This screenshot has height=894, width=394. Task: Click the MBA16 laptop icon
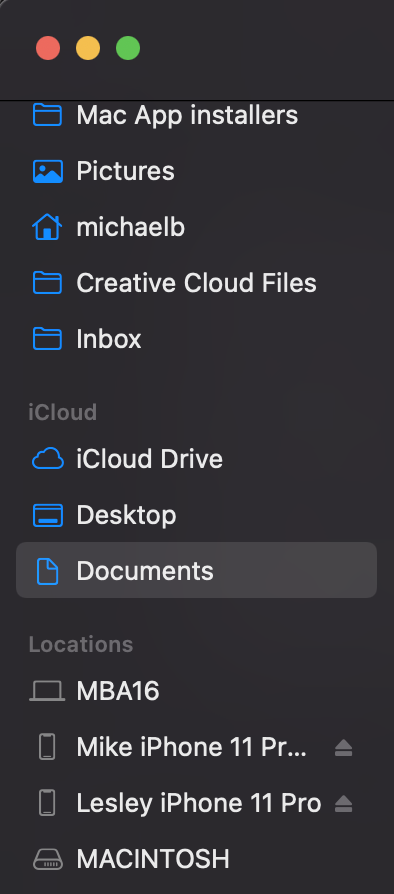pos(47,691)
